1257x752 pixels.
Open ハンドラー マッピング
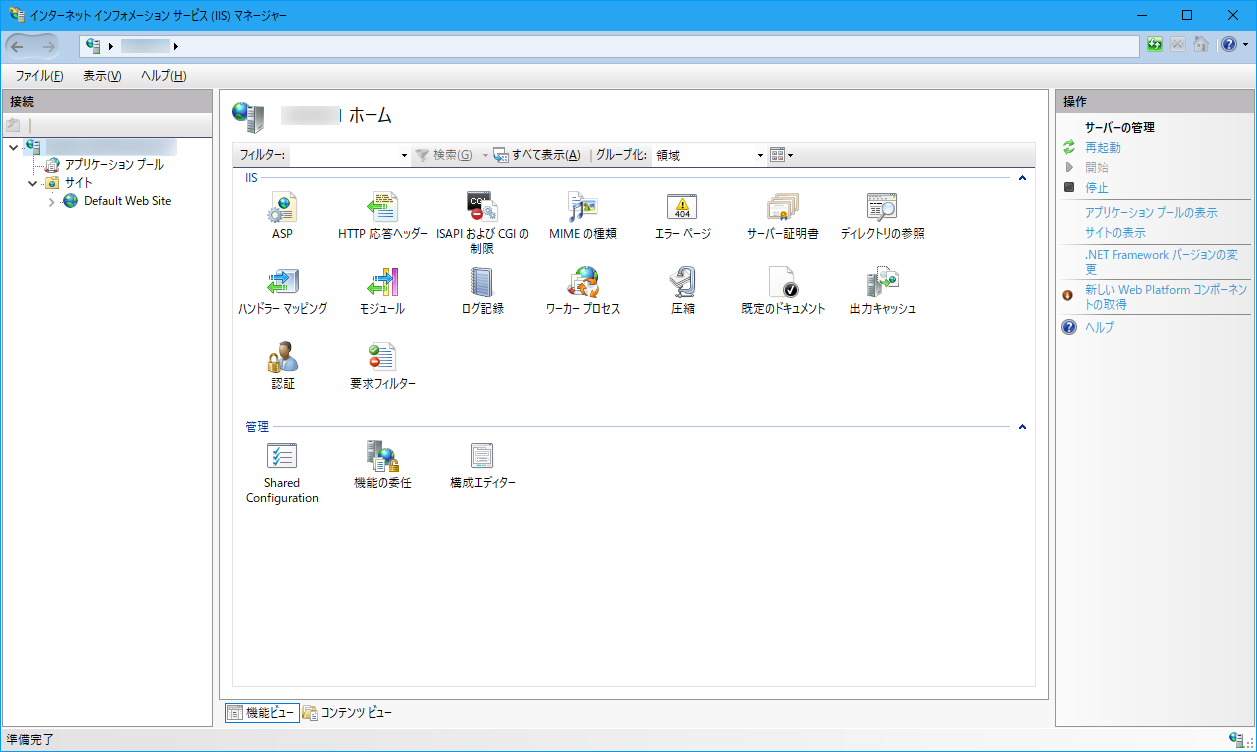pos(283,288)
